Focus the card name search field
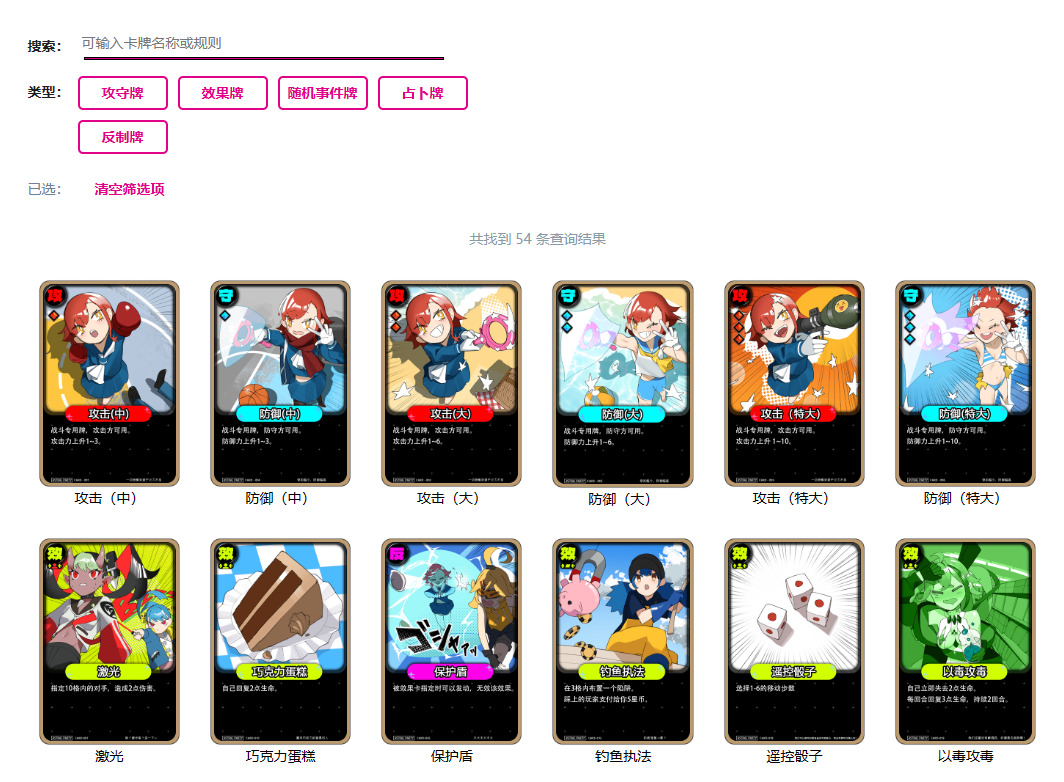1064x782 pixels. click(263, 43)
